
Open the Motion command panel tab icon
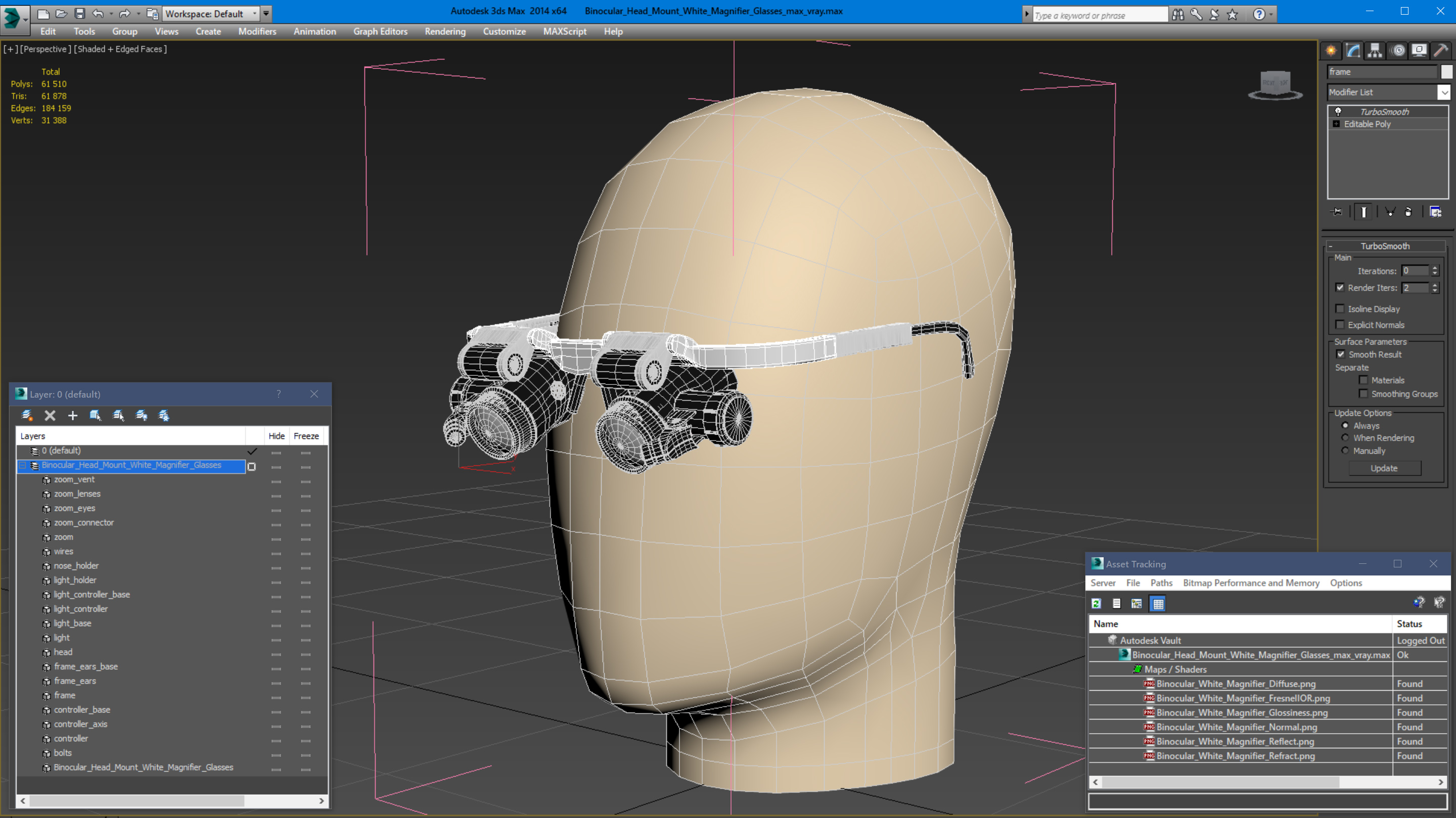[1398, 51]
